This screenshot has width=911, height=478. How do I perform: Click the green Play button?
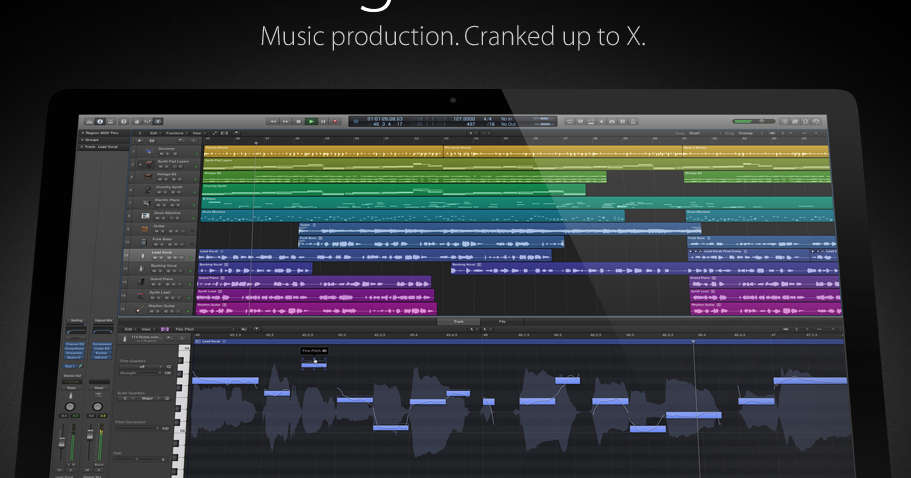pyautogui.click(x=311, y=121)
